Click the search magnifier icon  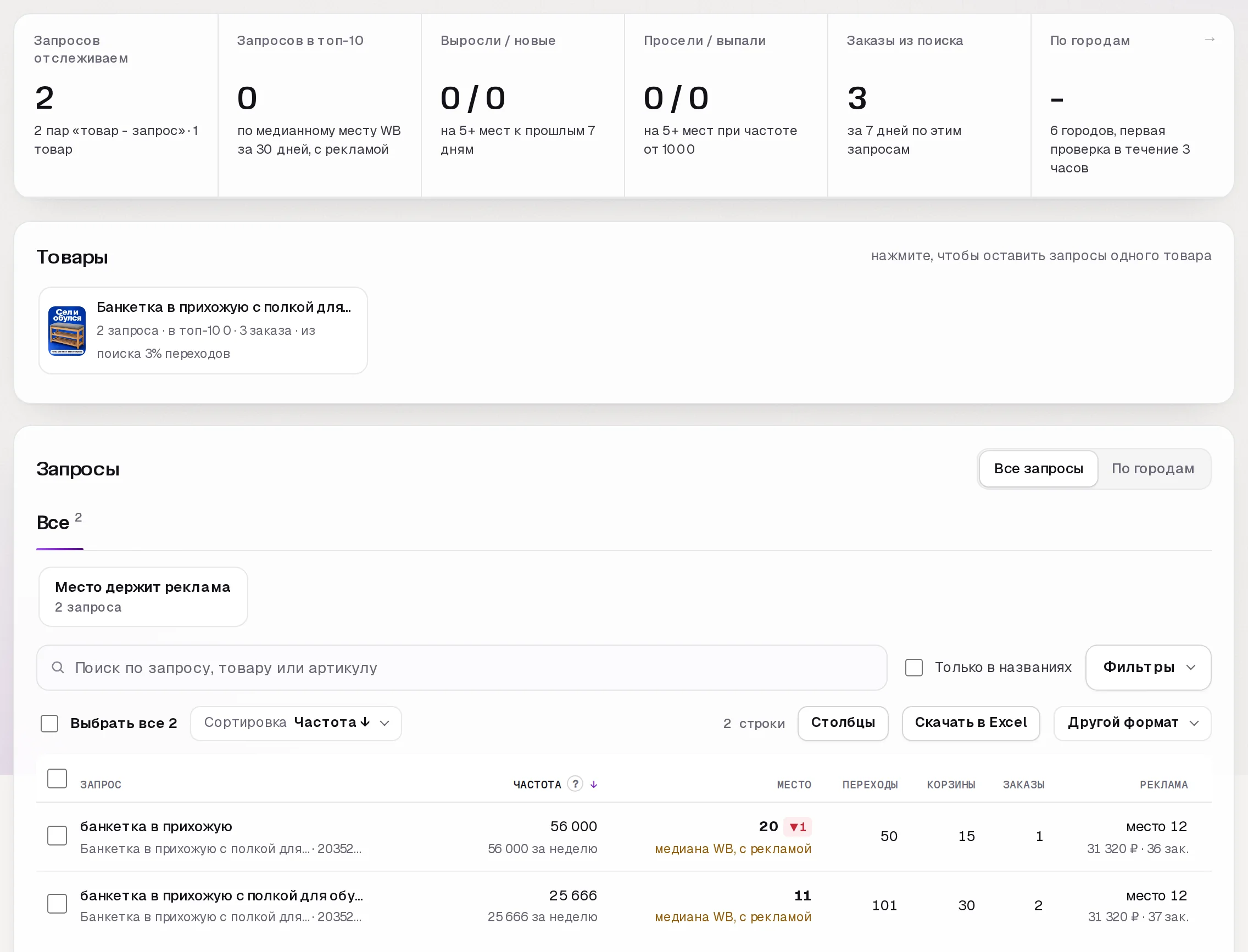tap(58, 668)
